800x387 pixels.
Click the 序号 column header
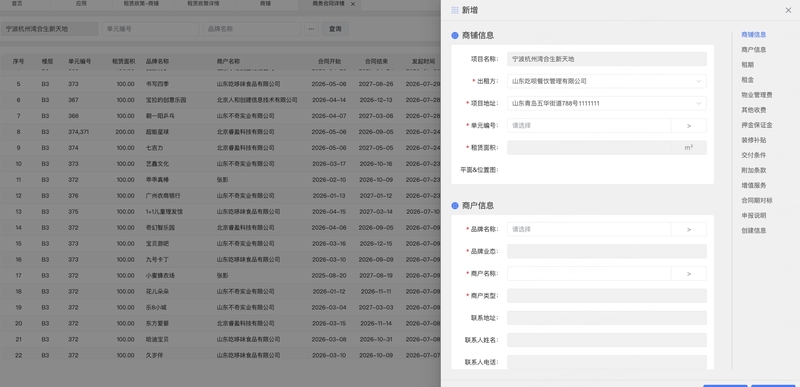click(18, 61)
